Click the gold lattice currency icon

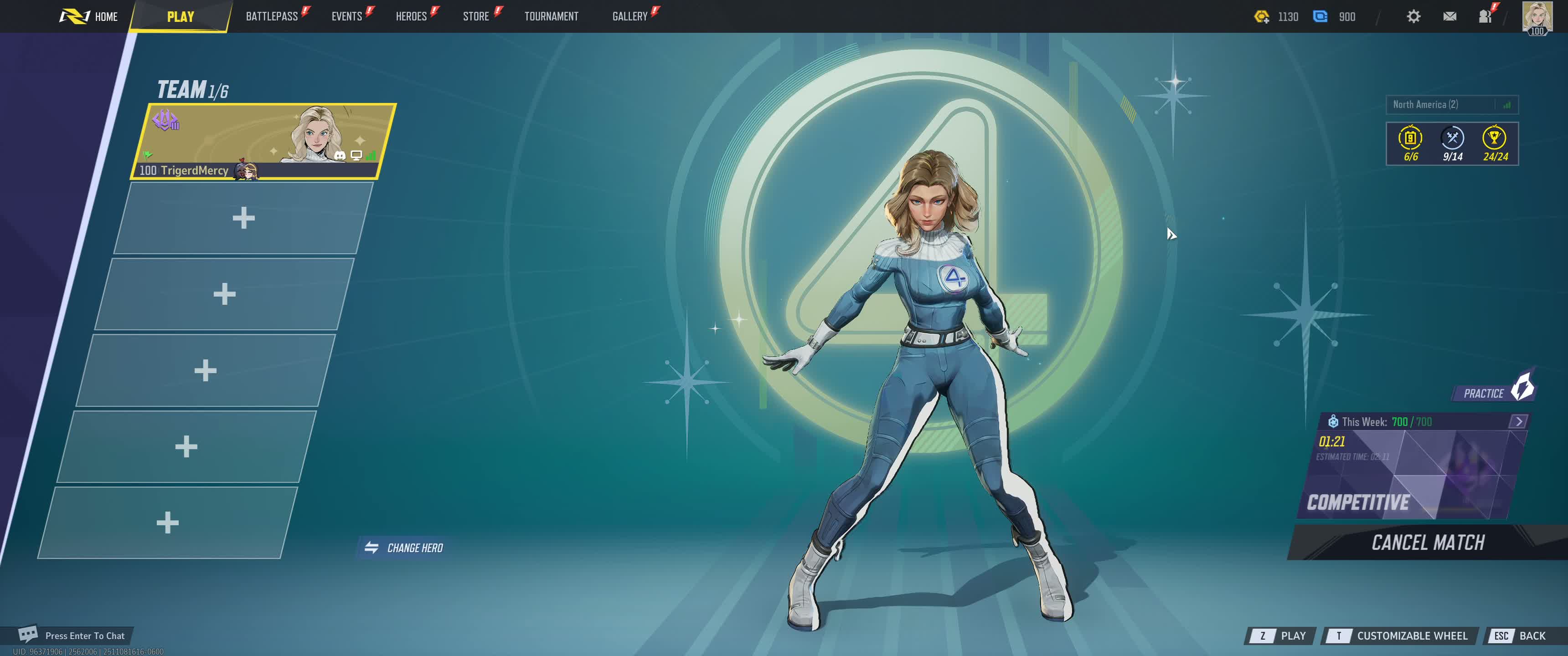click(x=1261, y=16)
